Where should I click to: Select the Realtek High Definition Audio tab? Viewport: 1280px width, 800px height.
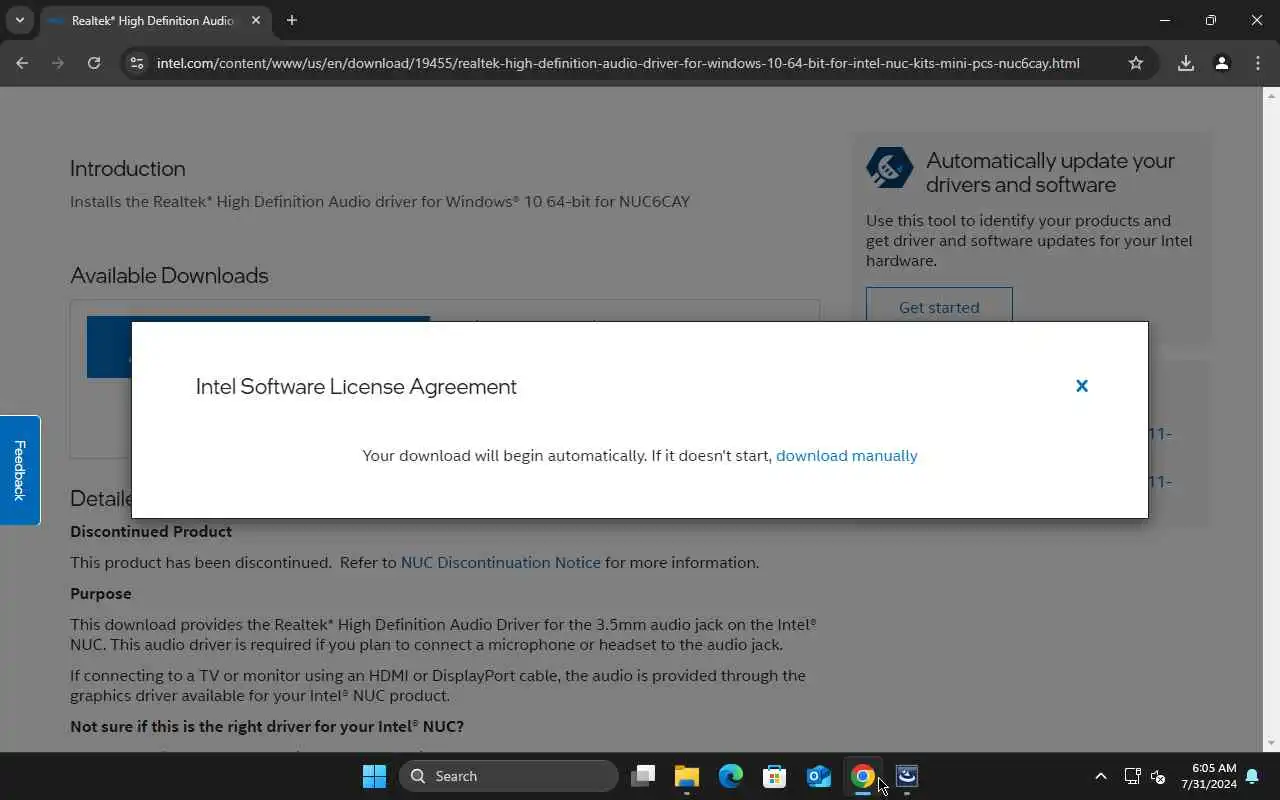[153, 21]
